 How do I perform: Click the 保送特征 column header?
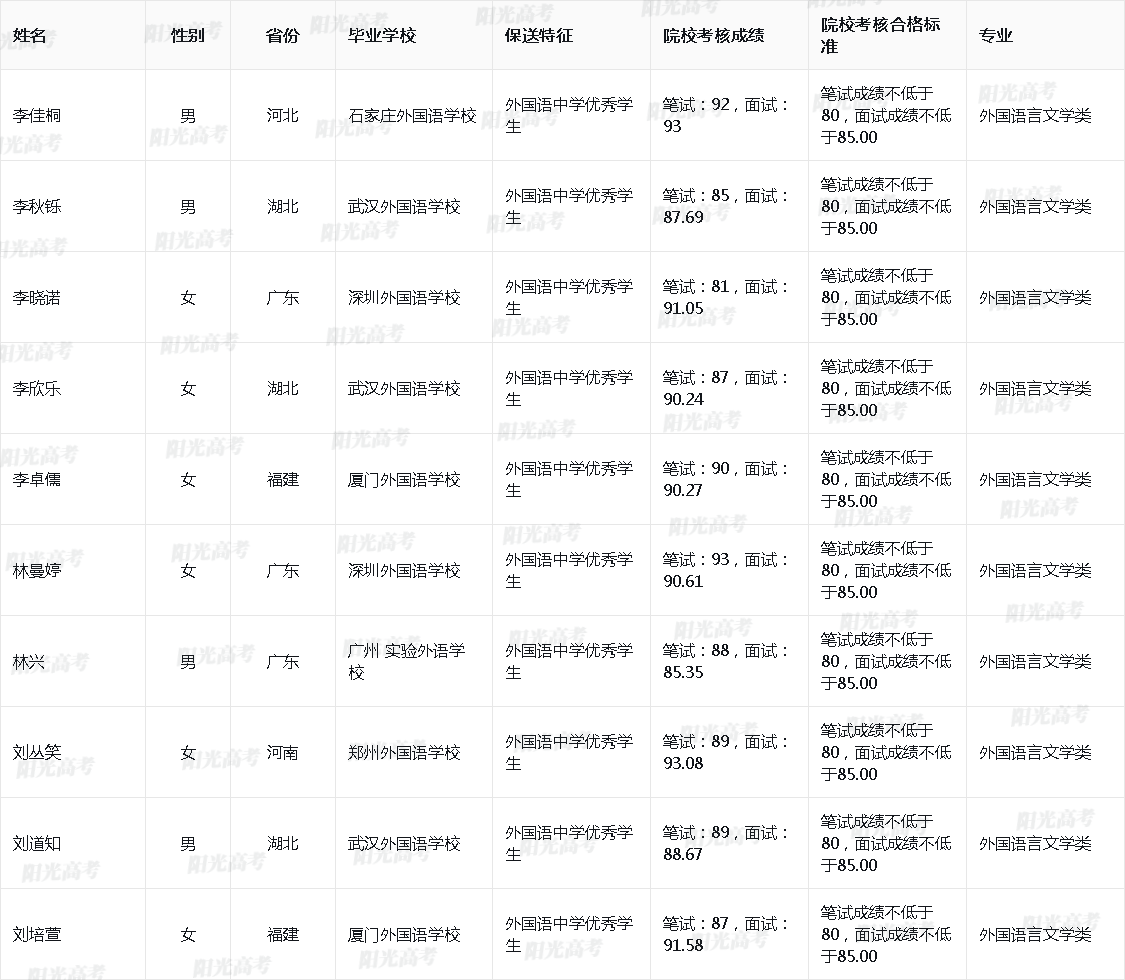[x=539, y=36]
